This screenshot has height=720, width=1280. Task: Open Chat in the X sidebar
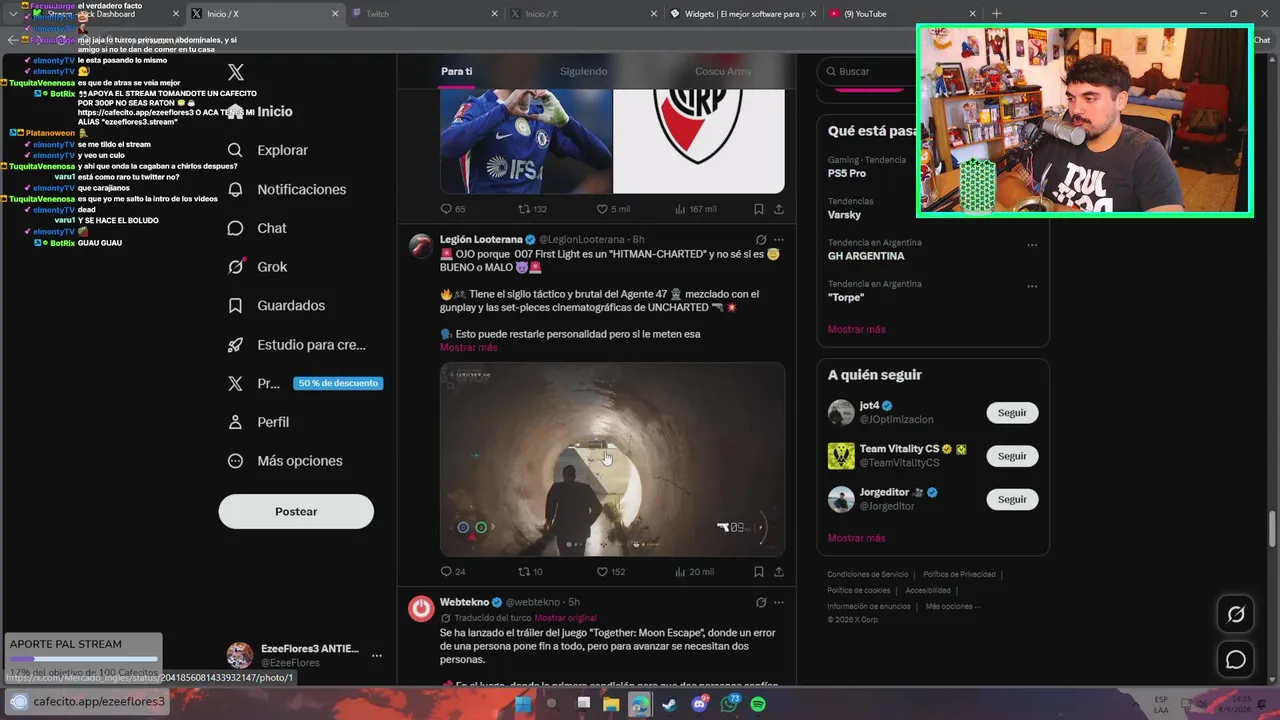click(x=257, y=228)
